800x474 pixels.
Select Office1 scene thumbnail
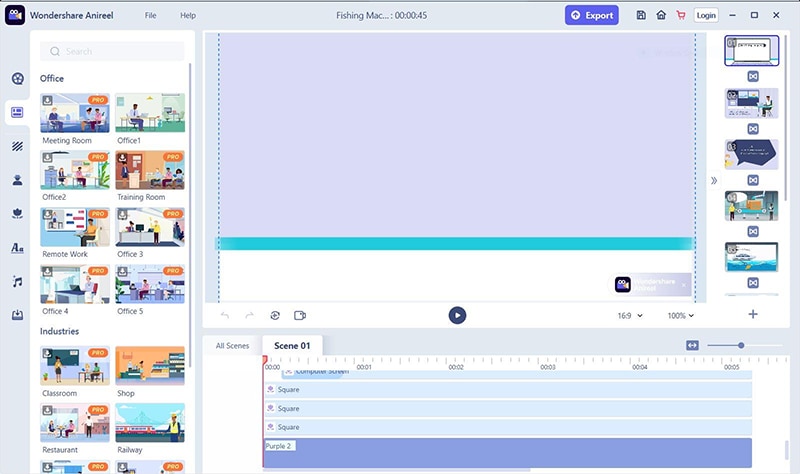click(x=150, y=113)
